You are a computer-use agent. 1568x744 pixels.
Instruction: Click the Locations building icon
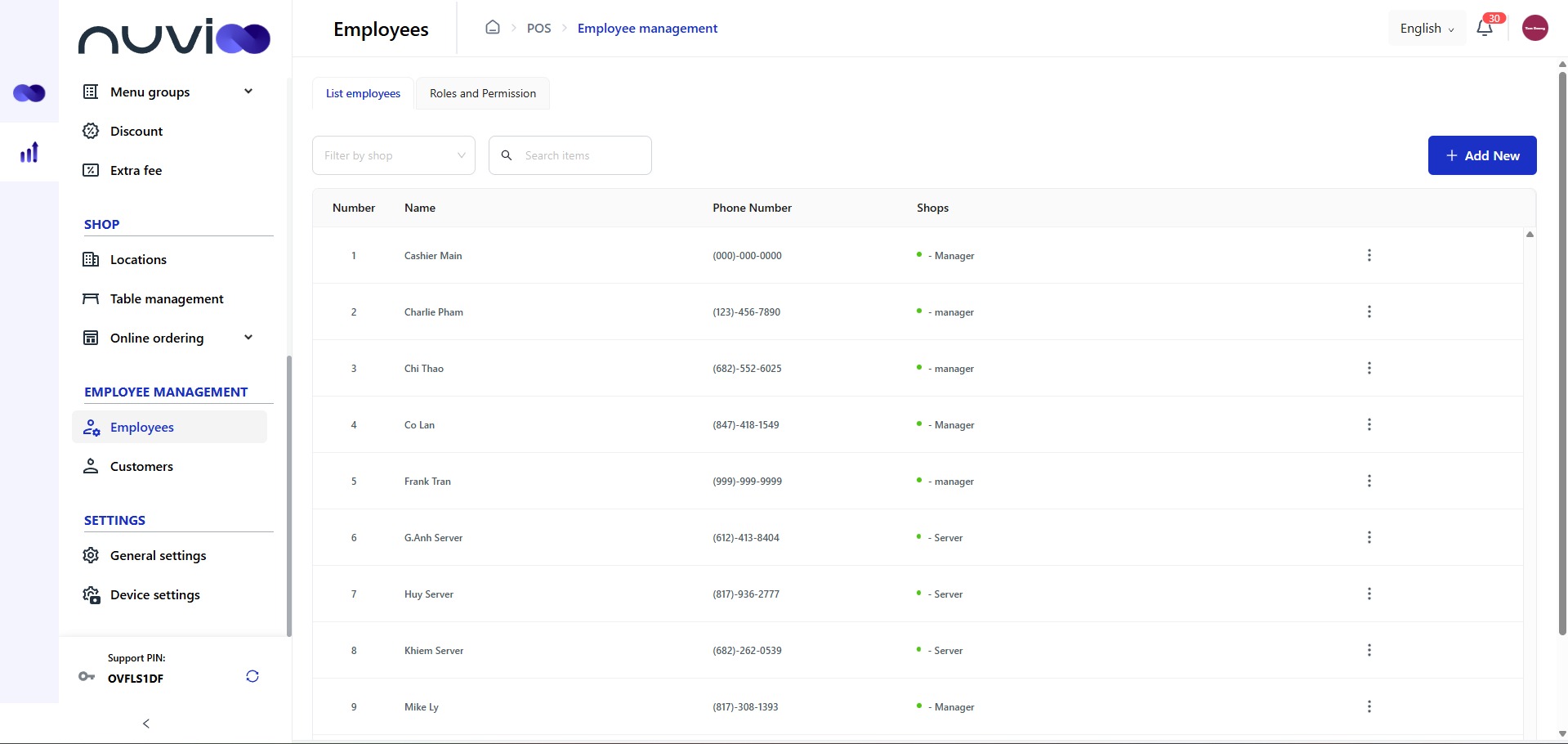91,259
